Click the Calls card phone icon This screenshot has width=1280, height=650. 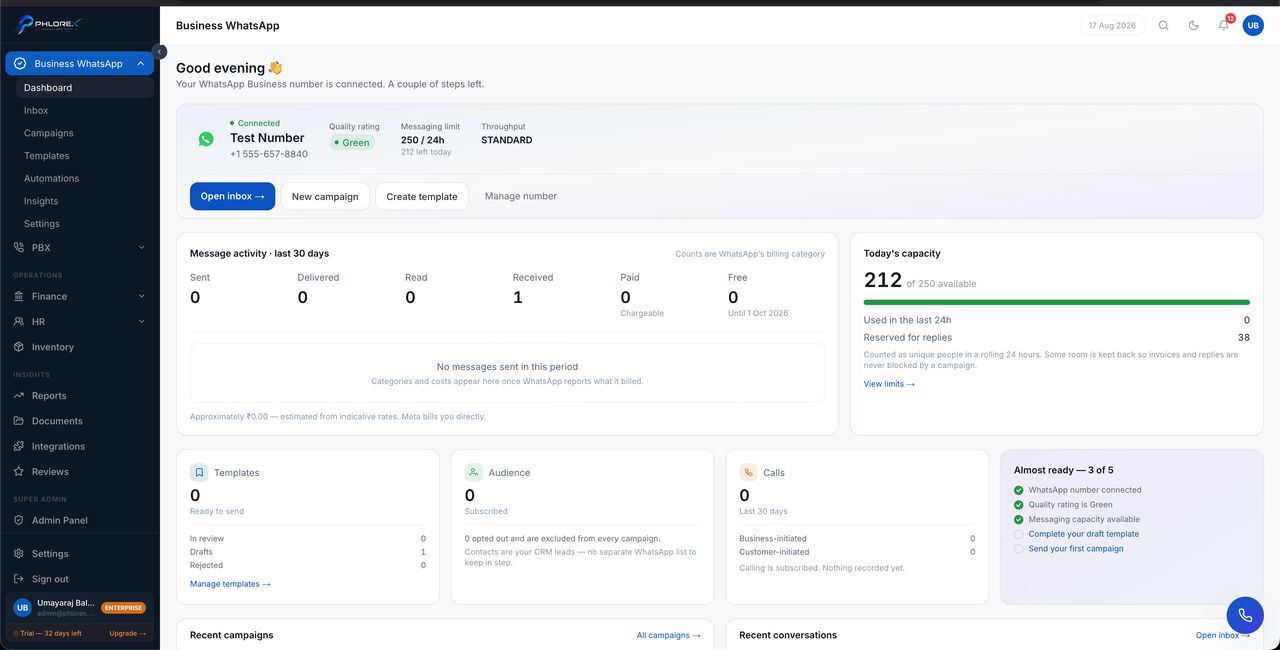[x=748, y=472]
